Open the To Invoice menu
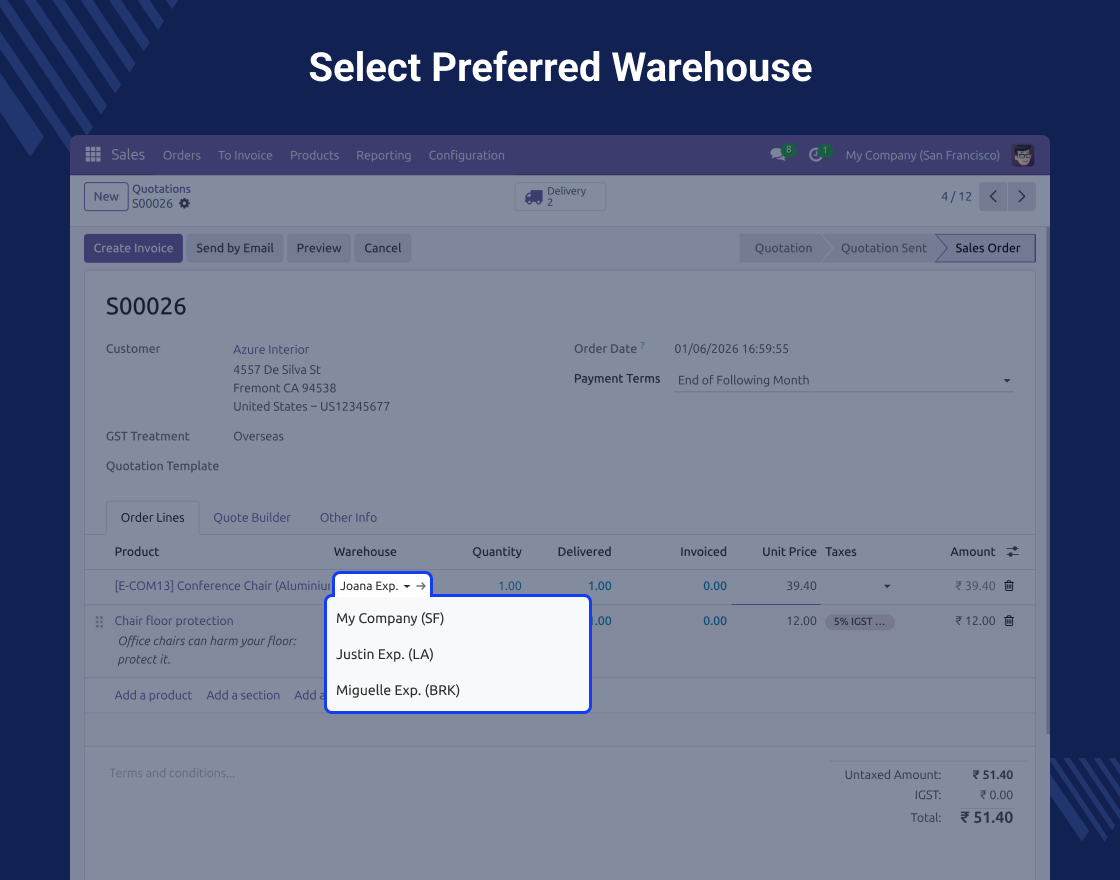The width and height of the screenshot is (1120, 880). [245, 155]
